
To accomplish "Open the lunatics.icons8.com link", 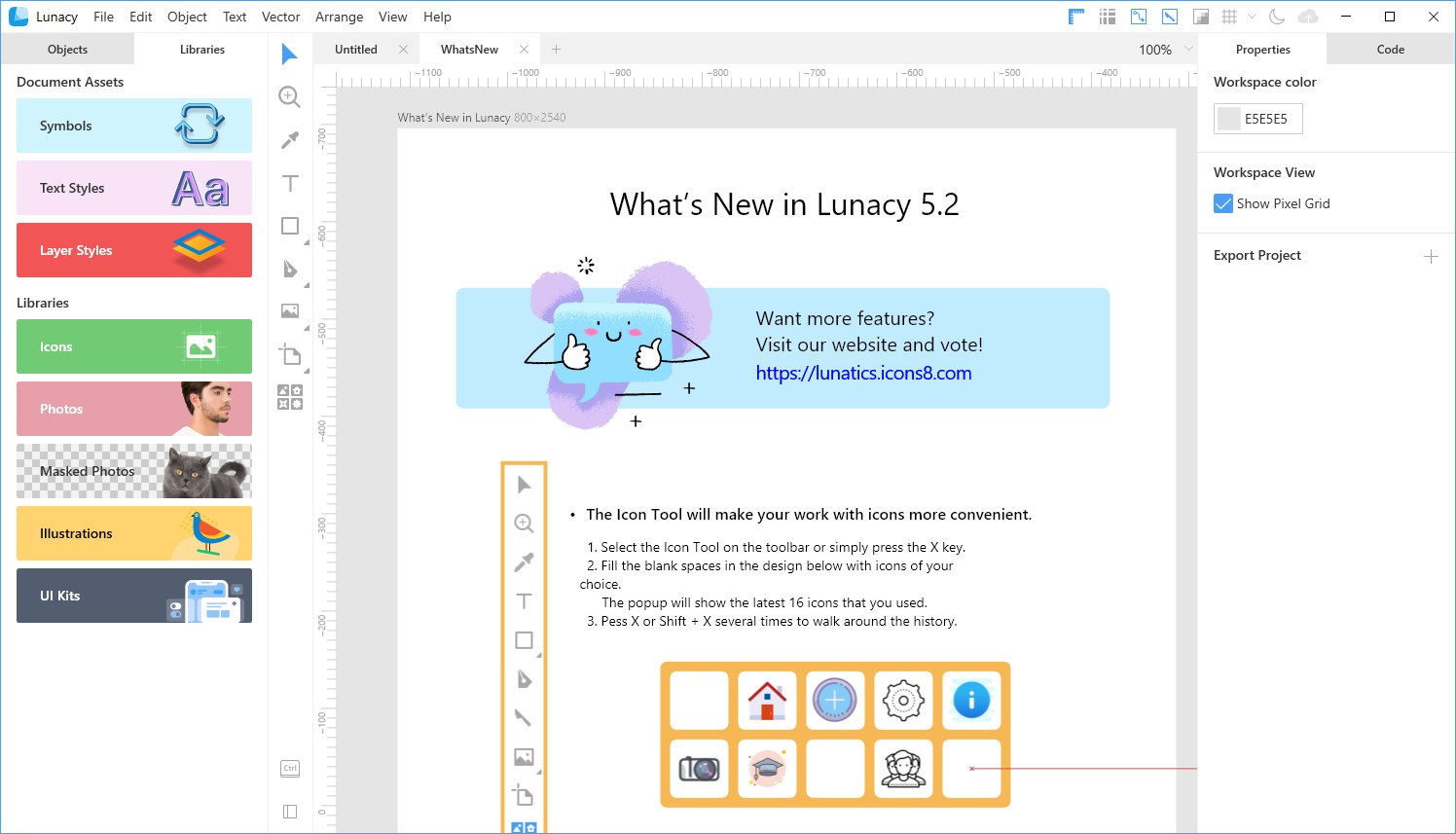I will coord(863,374).
